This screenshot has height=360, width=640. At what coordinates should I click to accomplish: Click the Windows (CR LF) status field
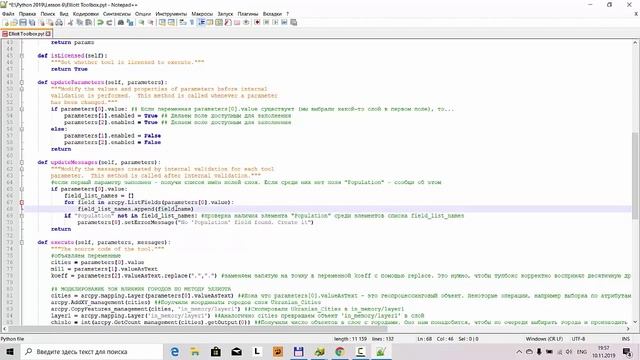pyautogui.click(x=544, y=339)
